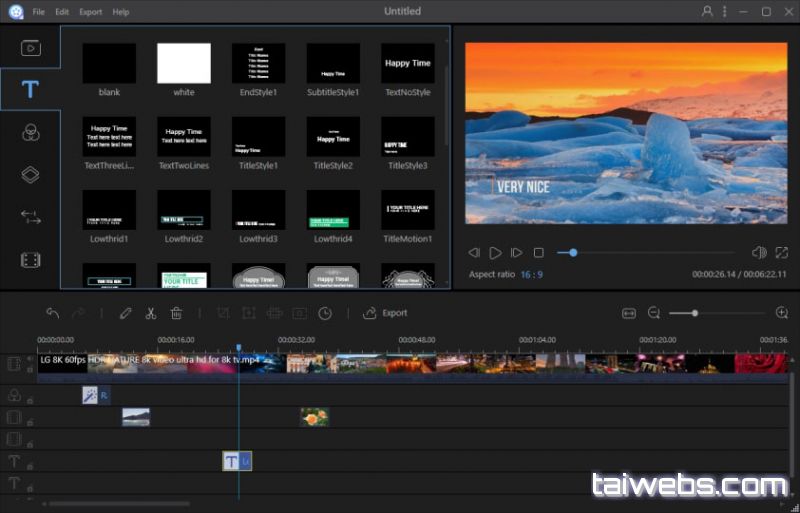Screen dimensions: 800x513
Task: Toggle the preview volume speaker icon
Action: point(758,253)
